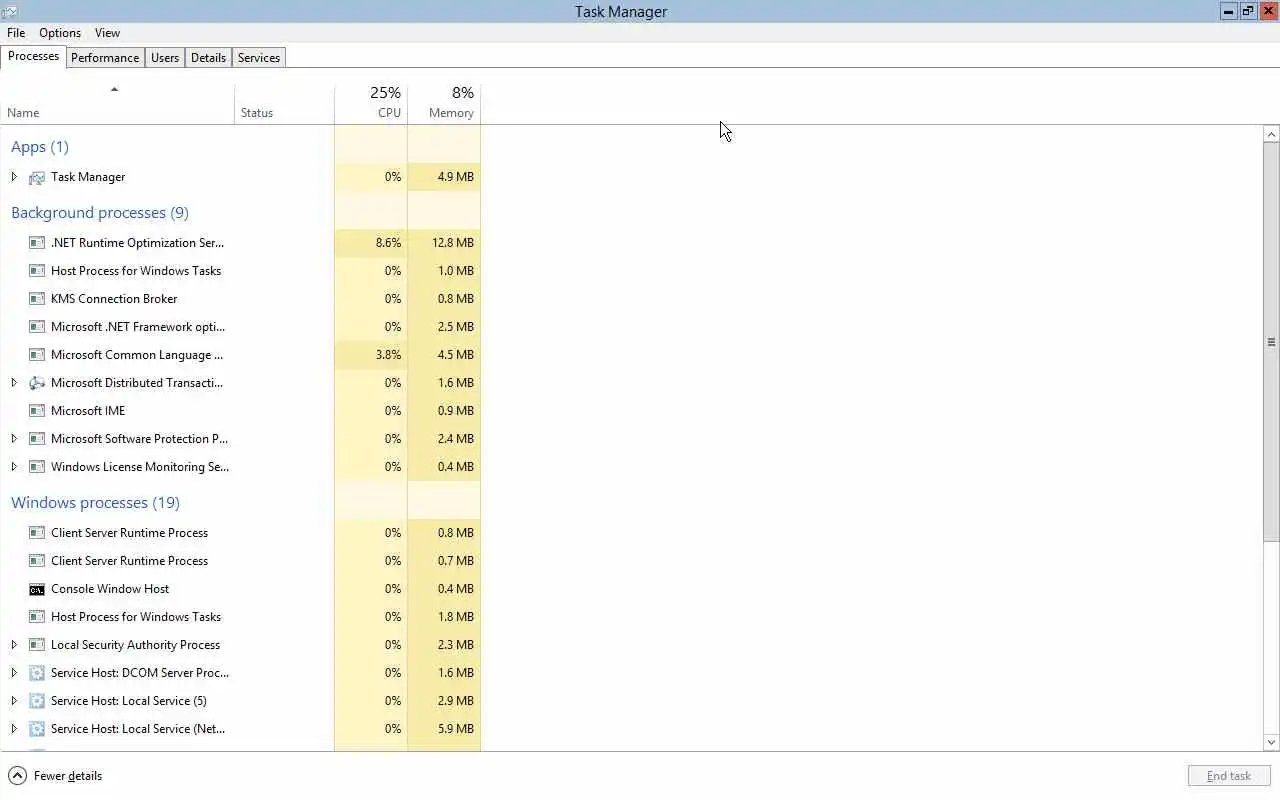
Task: Select the Apps (1) group heading
Action: coord(40,147)
